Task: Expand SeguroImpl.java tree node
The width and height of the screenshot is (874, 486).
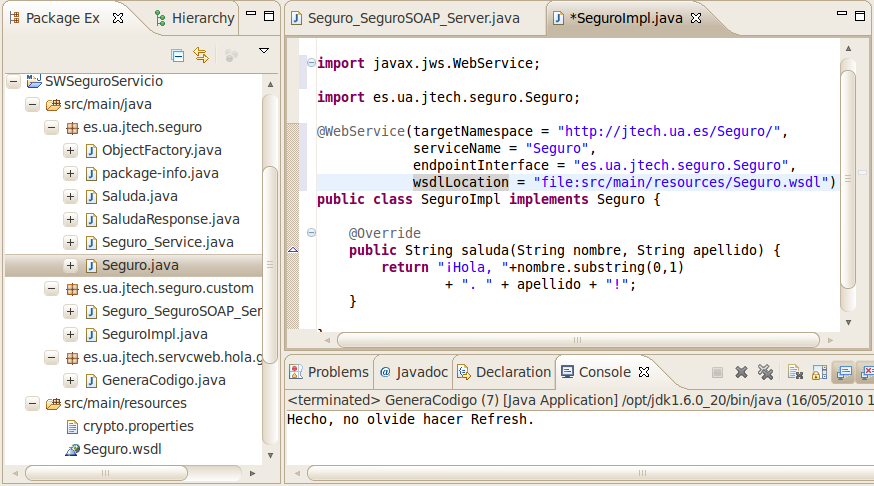Action: pos(70,334)
